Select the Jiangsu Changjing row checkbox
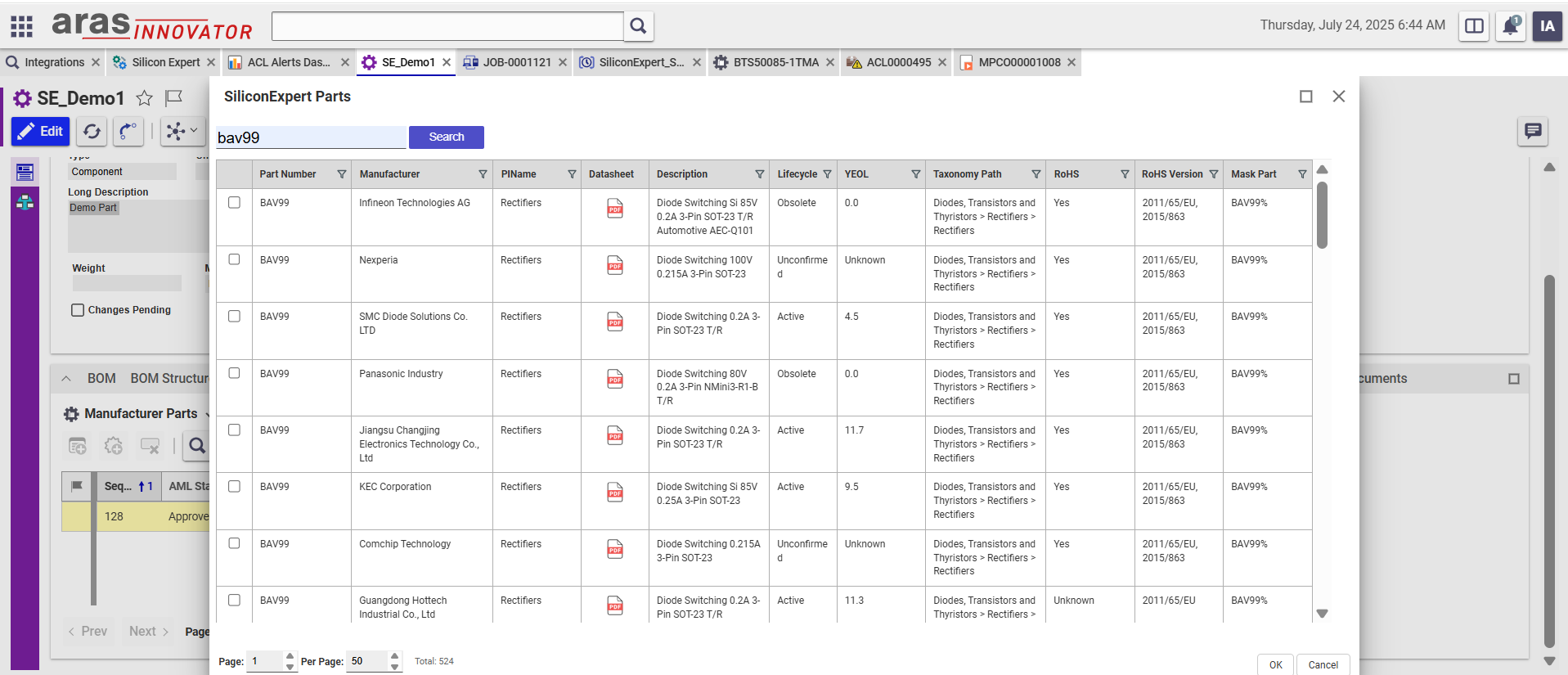Image resolution: width=1568 pixels, height=675 pixels. coord(234,430)
